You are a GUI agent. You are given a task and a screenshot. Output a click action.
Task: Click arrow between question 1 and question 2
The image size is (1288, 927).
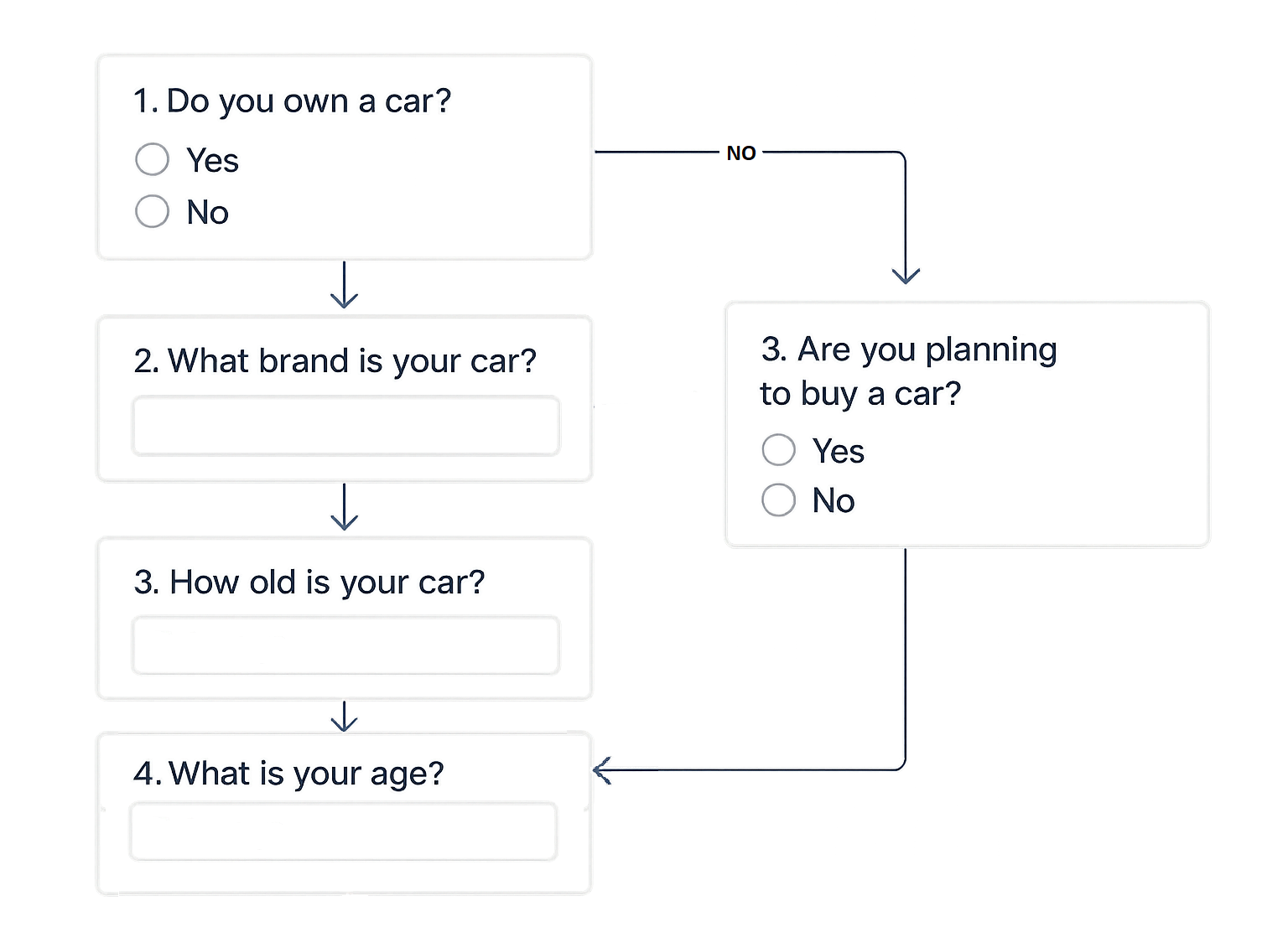[345, 286]
